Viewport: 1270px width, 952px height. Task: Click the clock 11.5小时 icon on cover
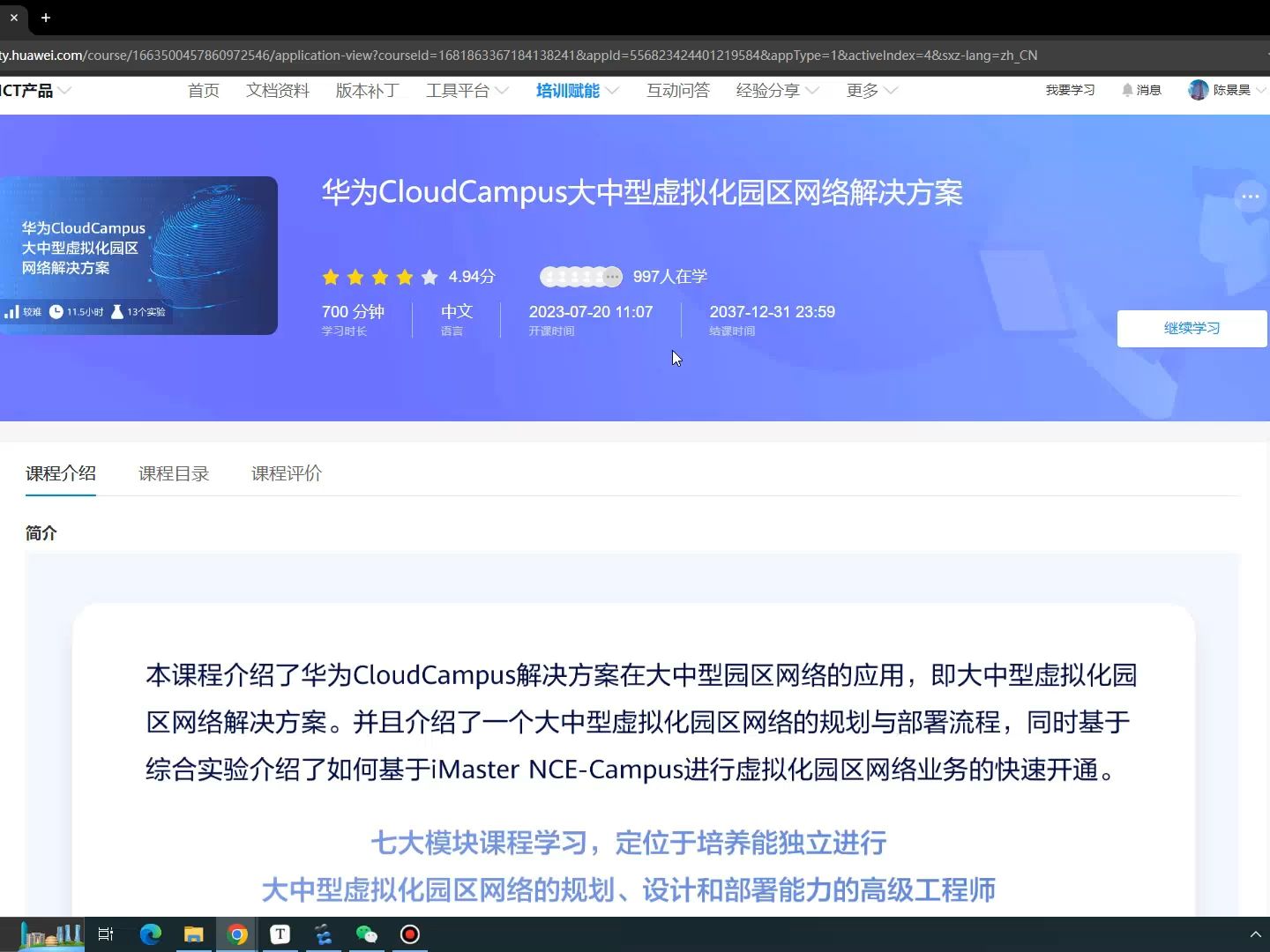click(56, 311)
